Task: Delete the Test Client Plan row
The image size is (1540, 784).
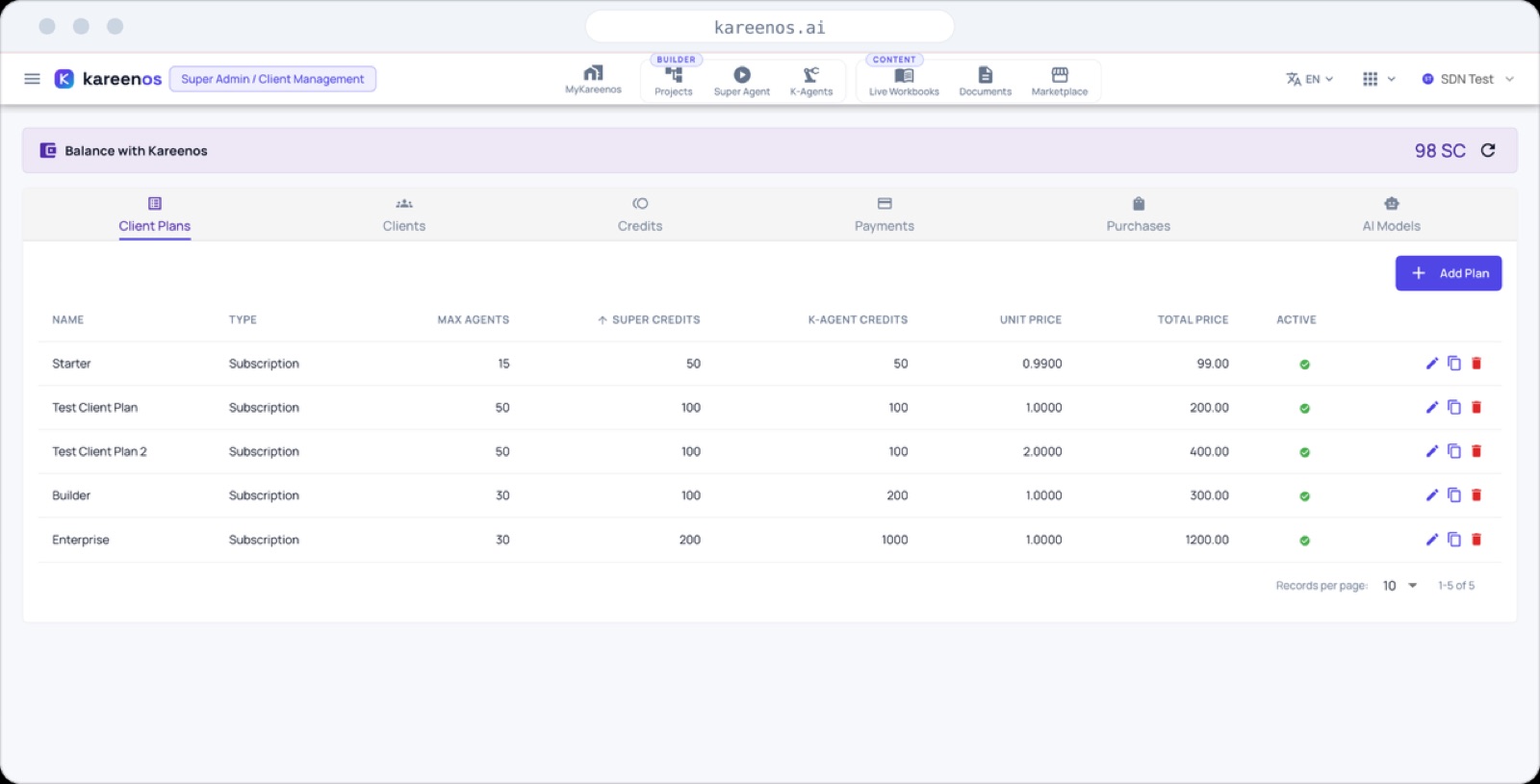Action: tap(1476, 408)
